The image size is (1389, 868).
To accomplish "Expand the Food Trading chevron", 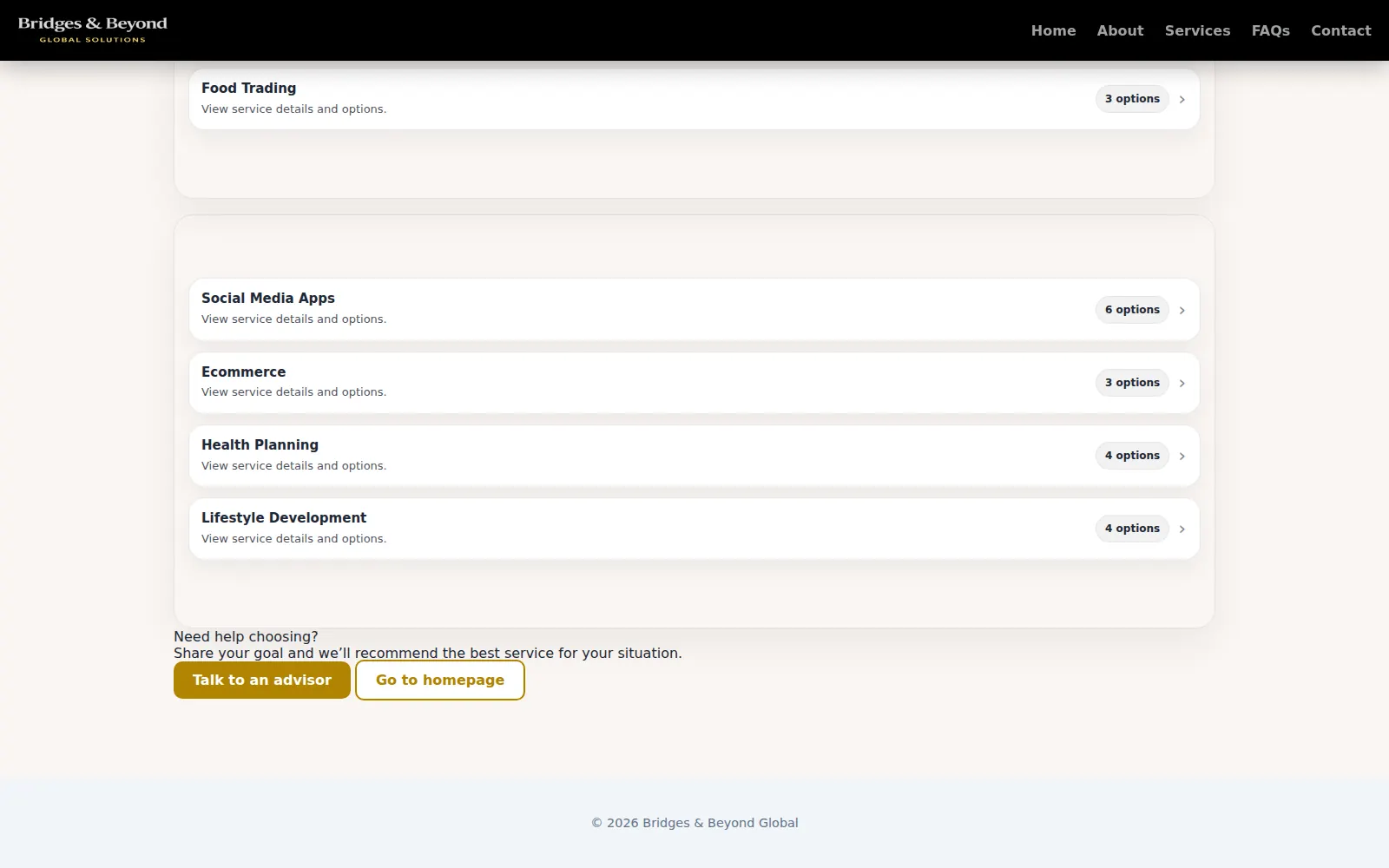I will pyautogui.click(x=1182, y=99).
